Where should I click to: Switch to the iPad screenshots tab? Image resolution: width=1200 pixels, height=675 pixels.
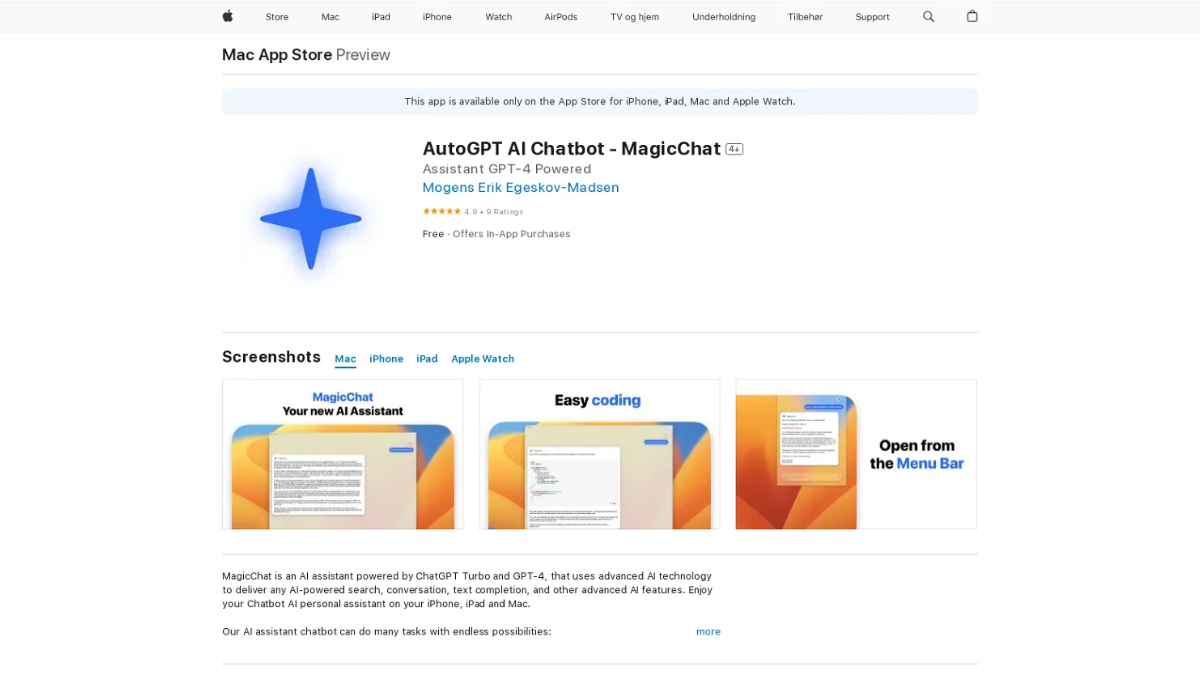pos(427,359)
